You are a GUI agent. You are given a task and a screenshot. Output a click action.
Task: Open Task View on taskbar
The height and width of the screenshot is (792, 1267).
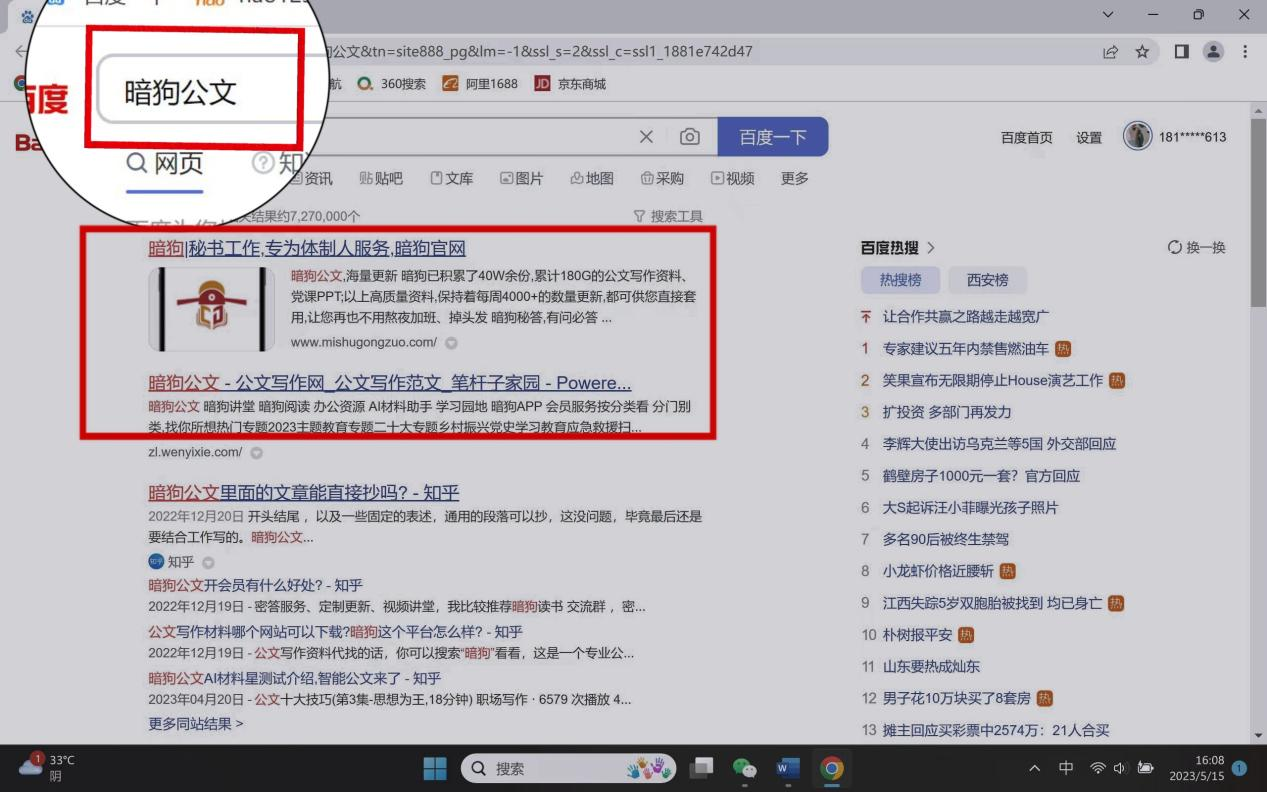pos(702,768)
